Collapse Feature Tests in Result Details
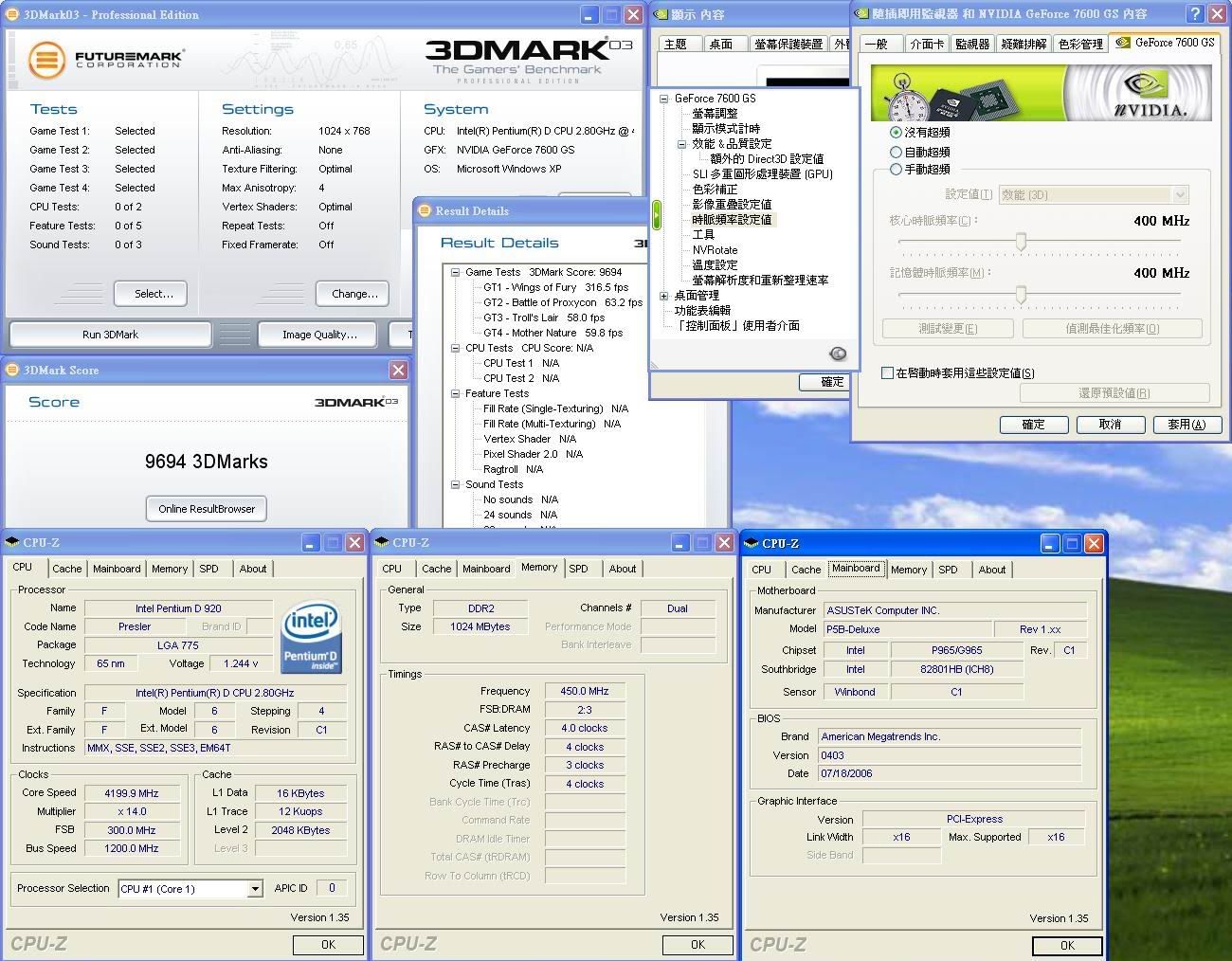 tap(455, 393)
